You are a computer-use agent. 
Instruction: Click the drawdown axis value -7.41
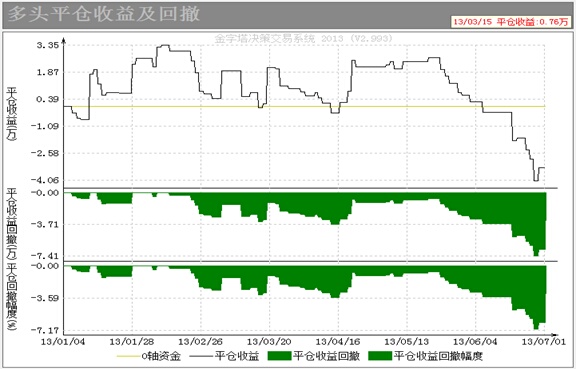pos(44,256)
